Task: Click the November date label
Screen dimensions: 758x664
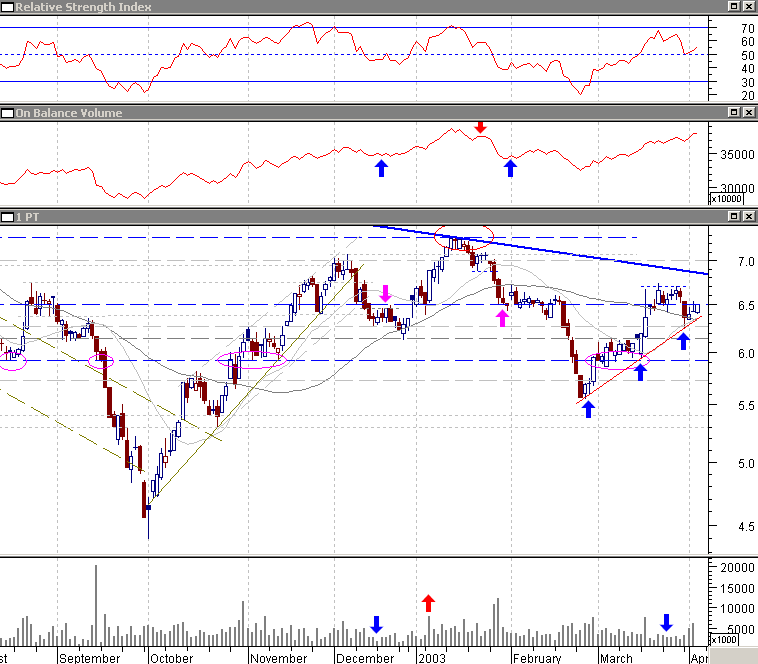Action: (x=278, y=658)
